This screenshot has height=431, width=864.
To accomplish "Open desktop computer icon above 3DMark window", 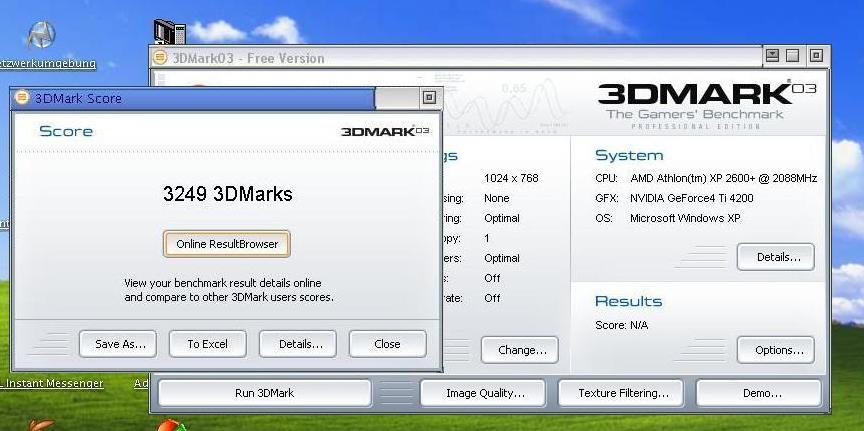I will 169,31.
